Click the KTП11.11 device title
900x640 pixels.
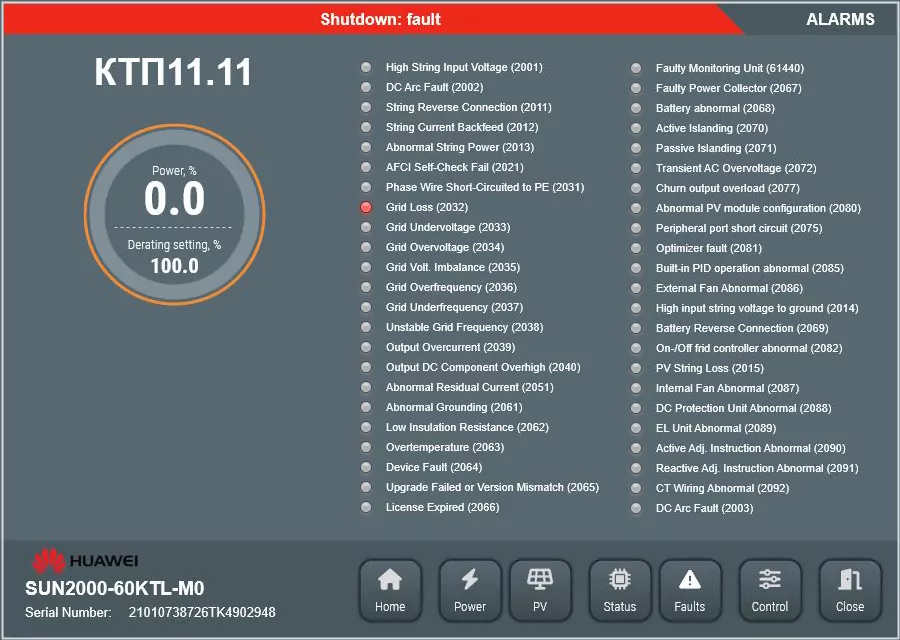[x=173, y=72]
